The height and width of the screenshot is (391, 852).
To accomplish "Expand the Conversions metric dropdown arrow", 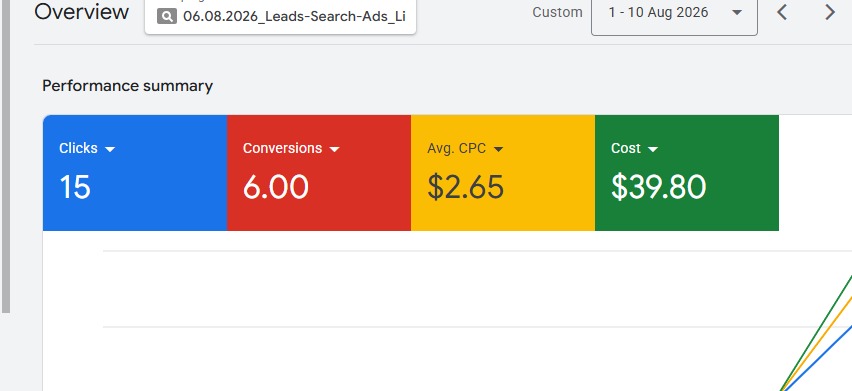I will (334, 149).
